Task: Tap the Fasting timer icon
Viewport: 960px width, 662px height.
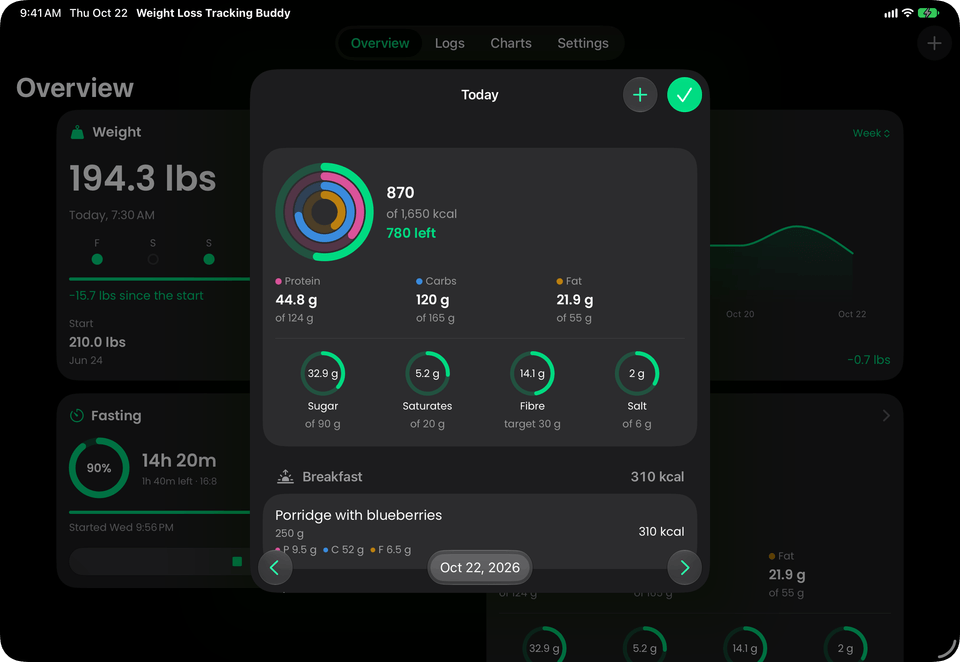Action: click(x=77, y=416)
